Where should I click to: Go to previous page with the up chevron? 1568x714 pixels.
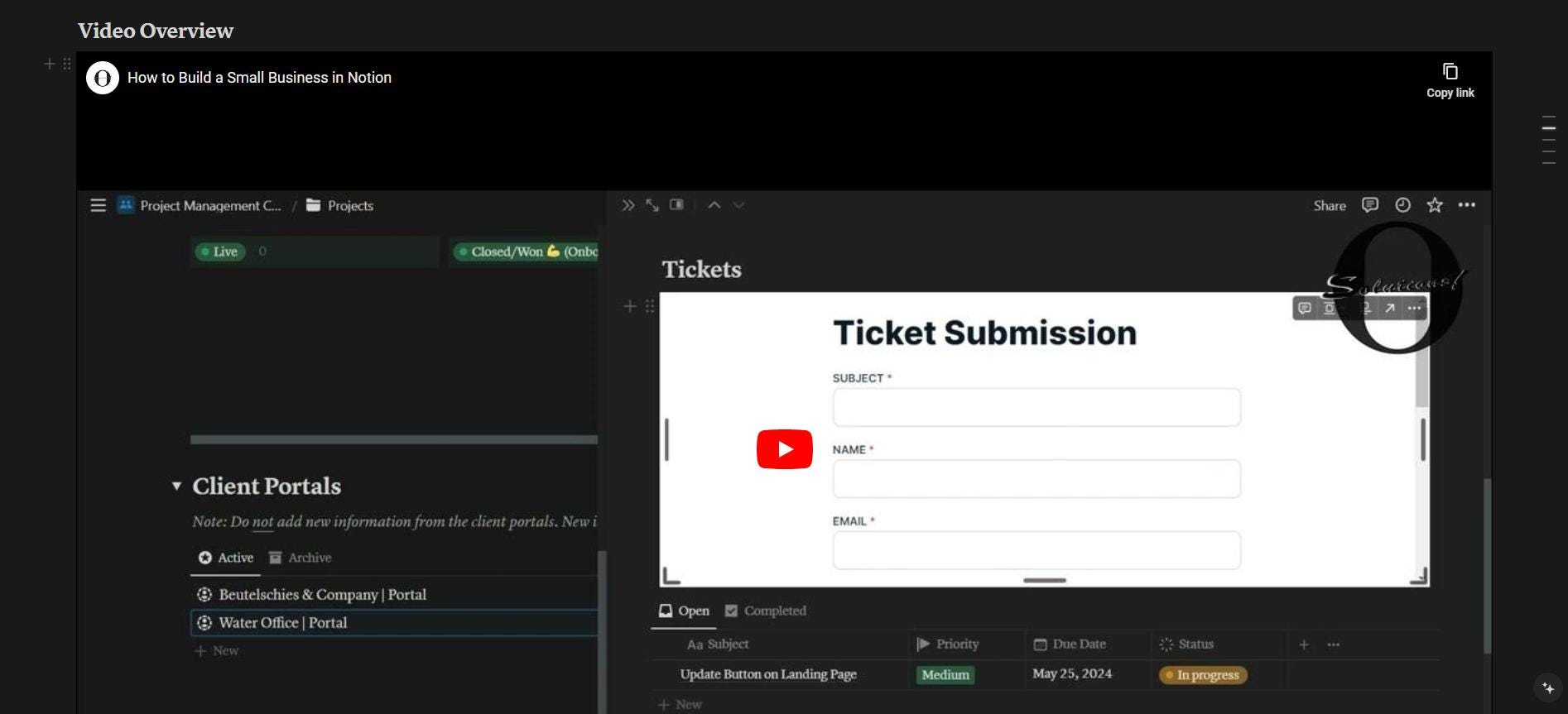(x=714, y=205)
